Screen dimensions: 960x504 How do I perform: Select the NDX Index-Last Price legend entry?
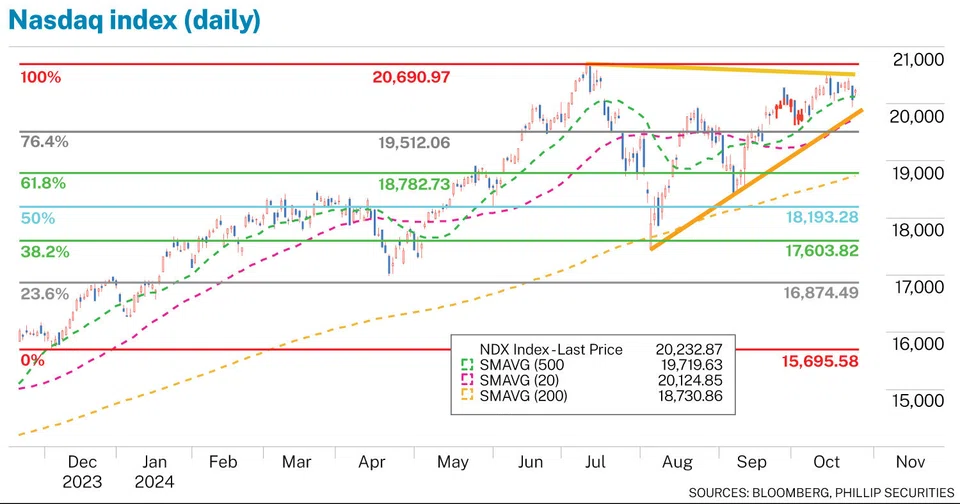[x=552, y=350]
